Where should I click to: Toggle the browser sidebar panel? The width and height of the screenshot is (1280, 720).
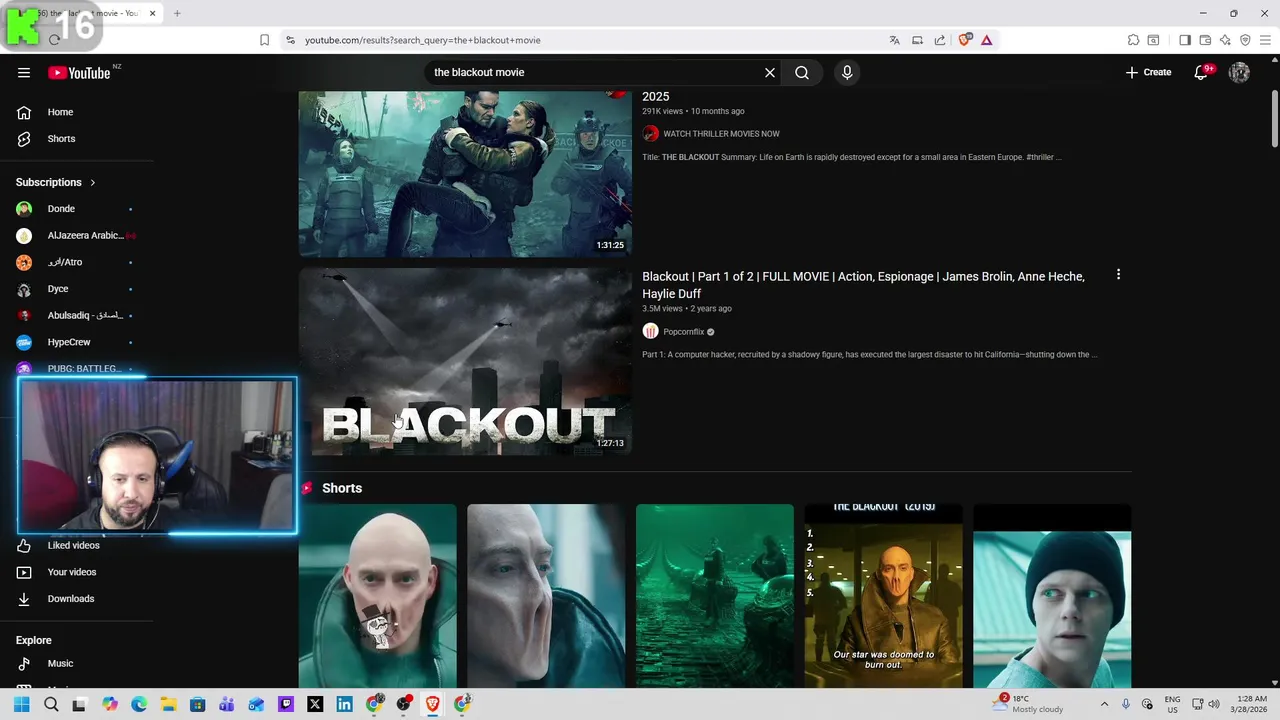[x=1185, y=40]
